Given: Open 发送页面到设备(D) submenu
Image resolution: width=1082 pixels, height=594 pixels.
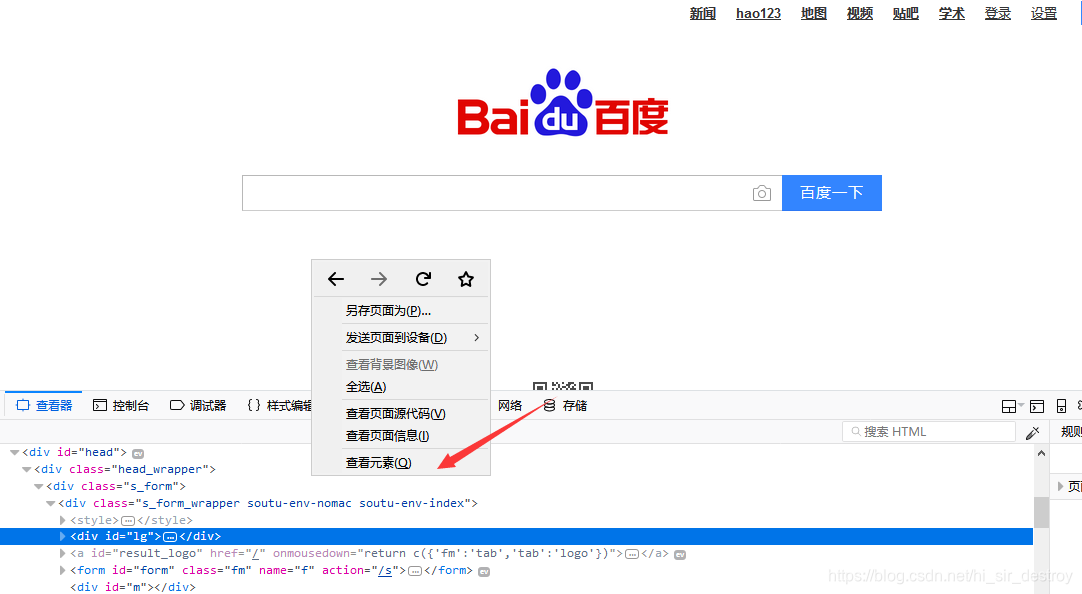Looking at the screenshot, I should 400,338.
